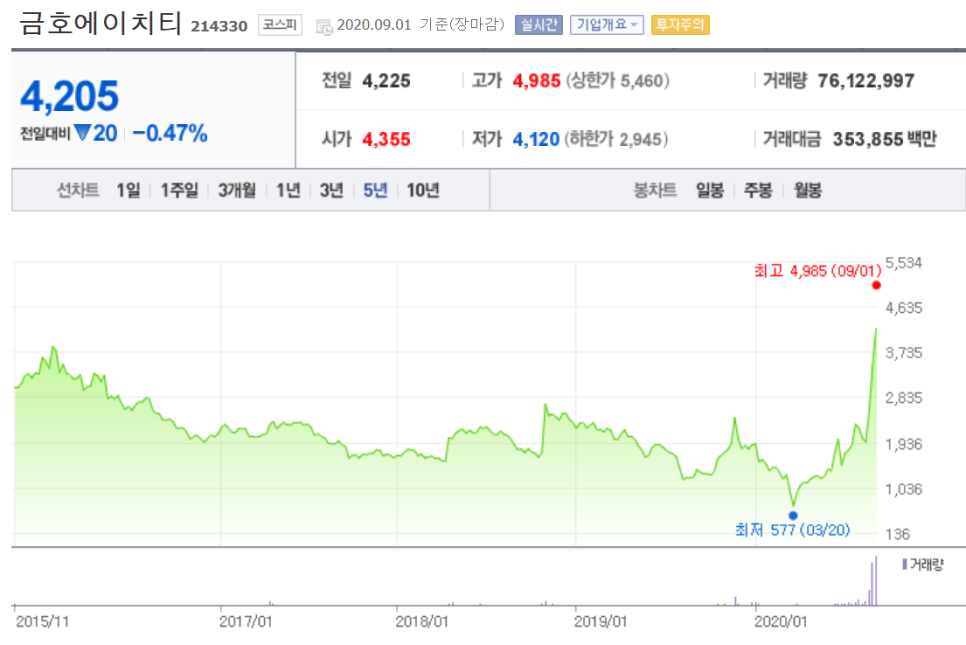966x645 pixels.
Task: Click the 기준(장마감) status text
Action: tap(462, 25)
